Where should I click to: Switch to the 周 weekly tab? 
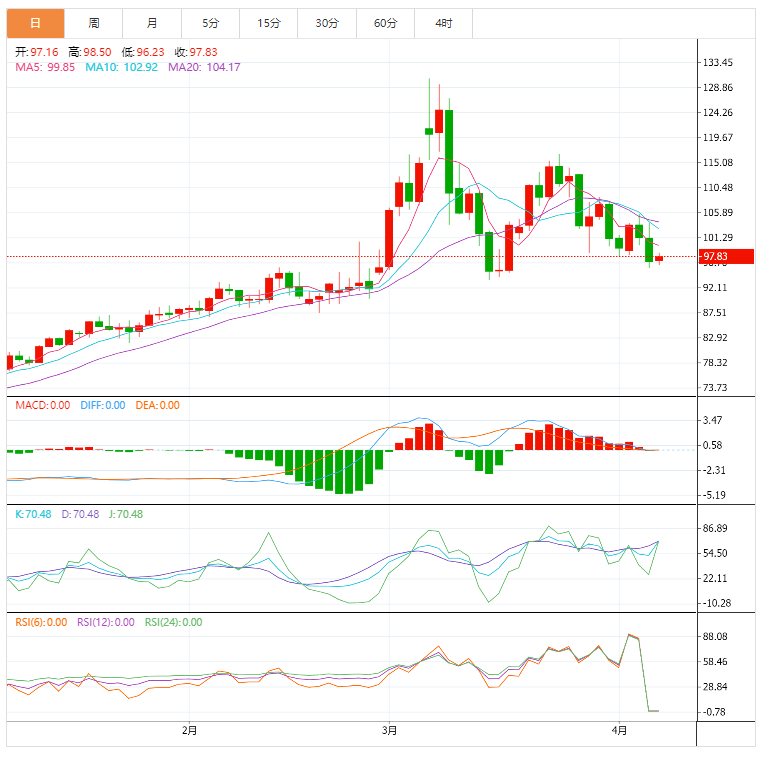coord(93,23)
